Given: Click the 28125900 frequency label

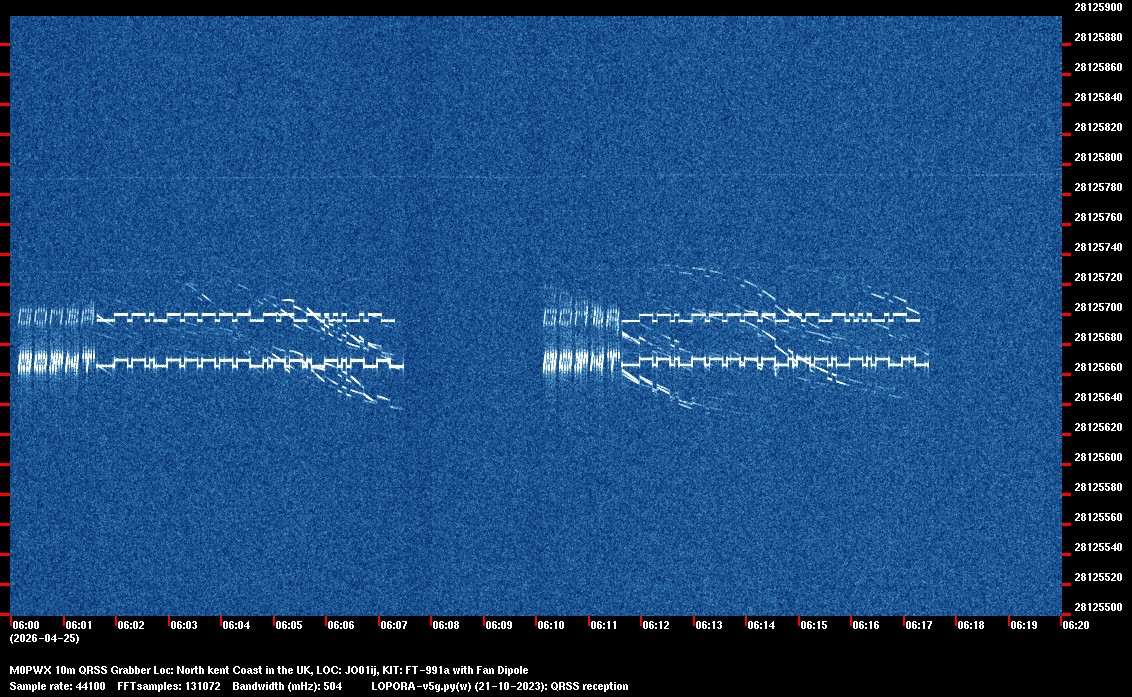Looking at the screenshot, I should point(1098,7).
